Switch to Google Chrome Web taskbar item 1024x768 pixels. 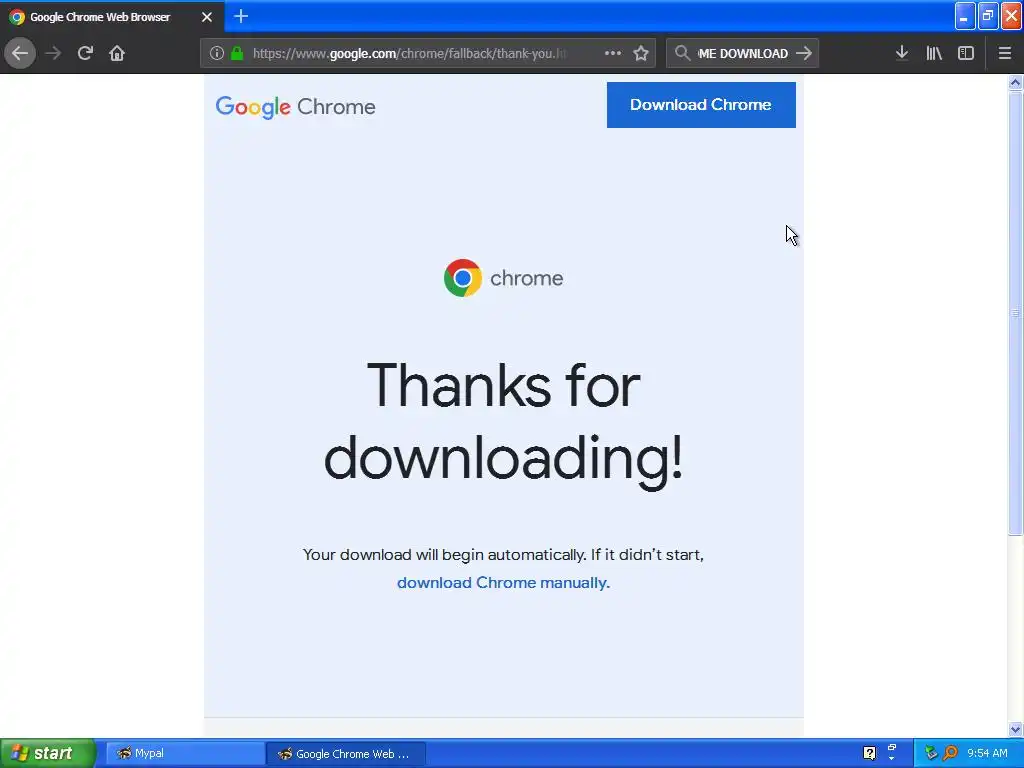coord(346,754)
